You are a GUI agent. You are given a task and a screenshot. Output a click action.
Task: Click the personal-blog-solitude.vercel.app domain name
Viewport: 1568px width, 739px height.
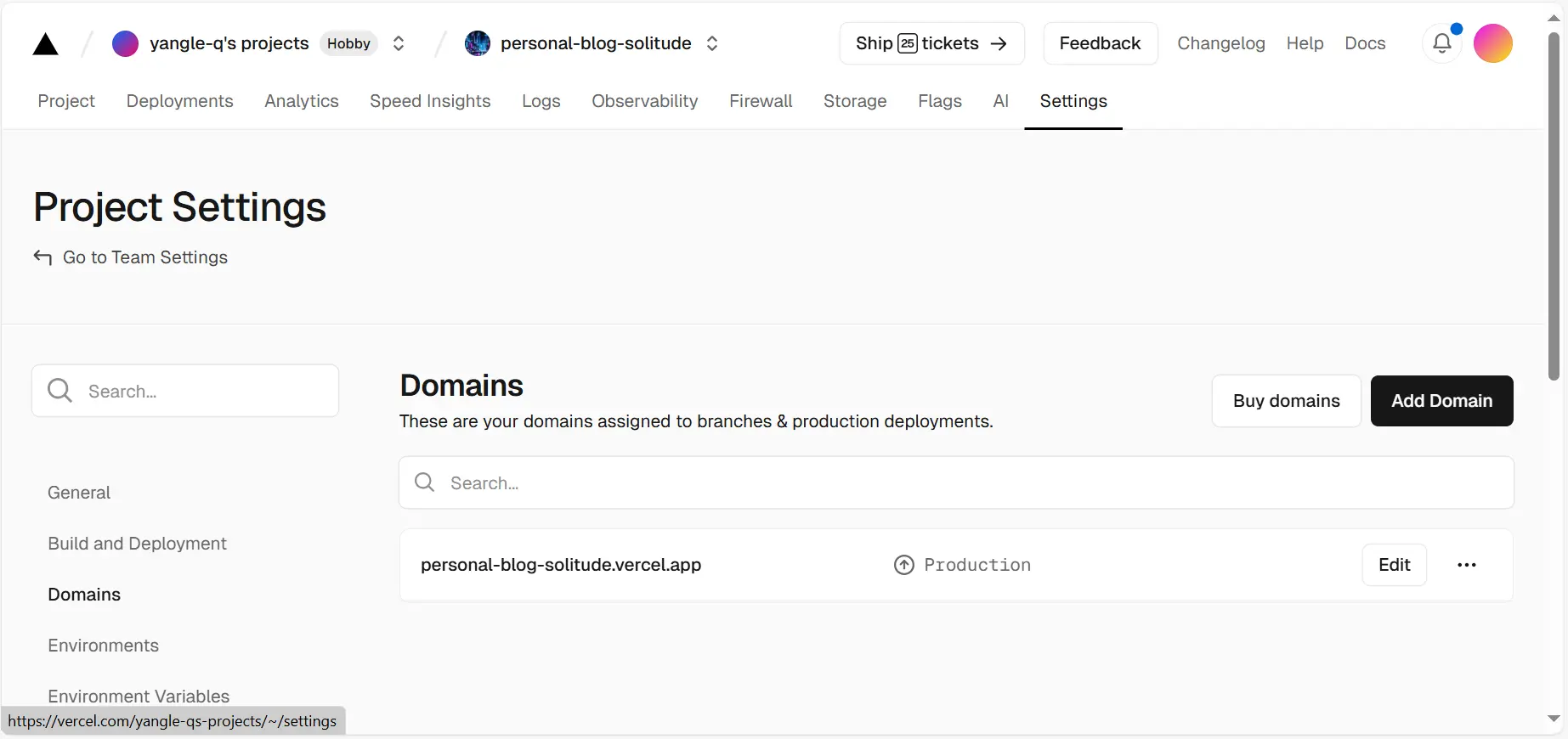coord(561,565)
